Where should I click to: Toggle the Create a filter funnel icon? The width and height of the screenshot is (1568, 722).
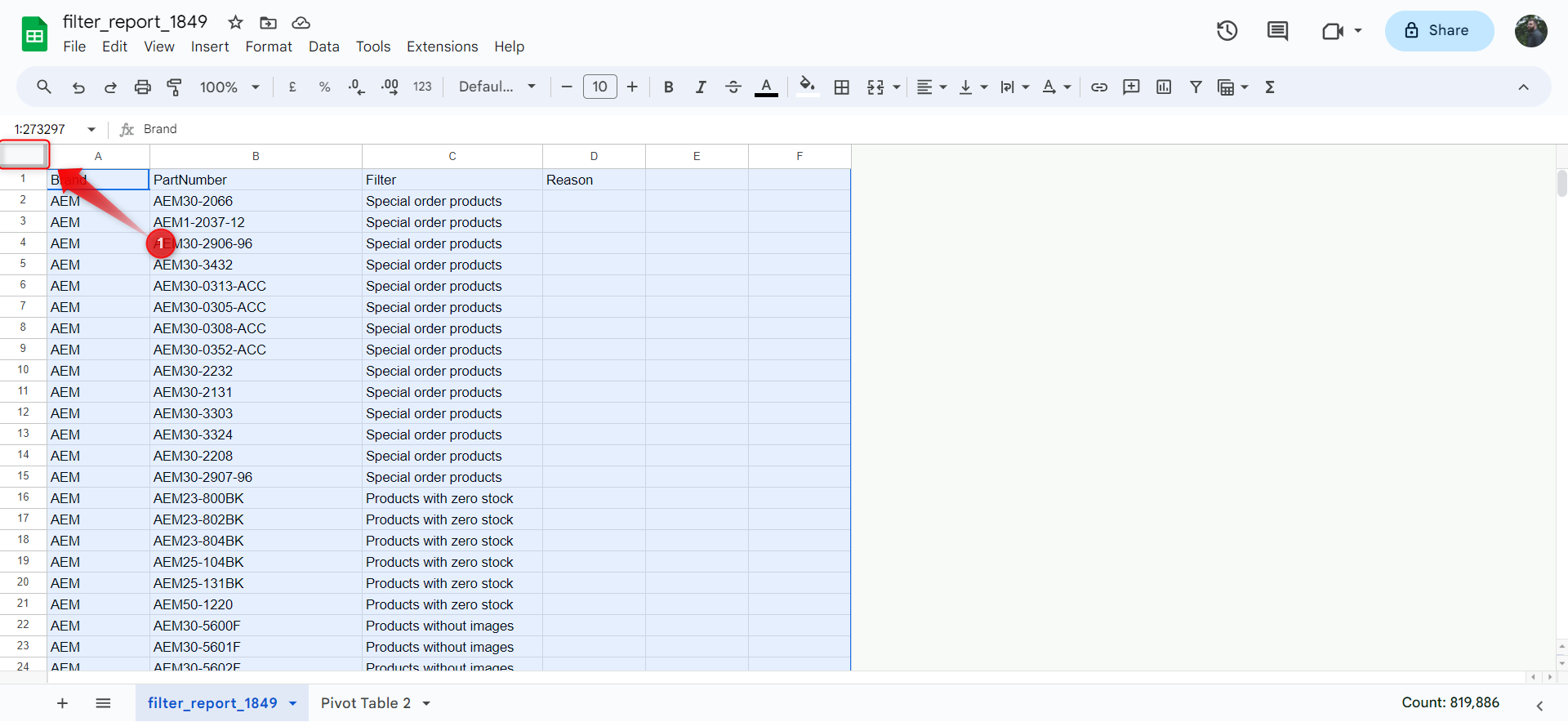[1196, 87]
